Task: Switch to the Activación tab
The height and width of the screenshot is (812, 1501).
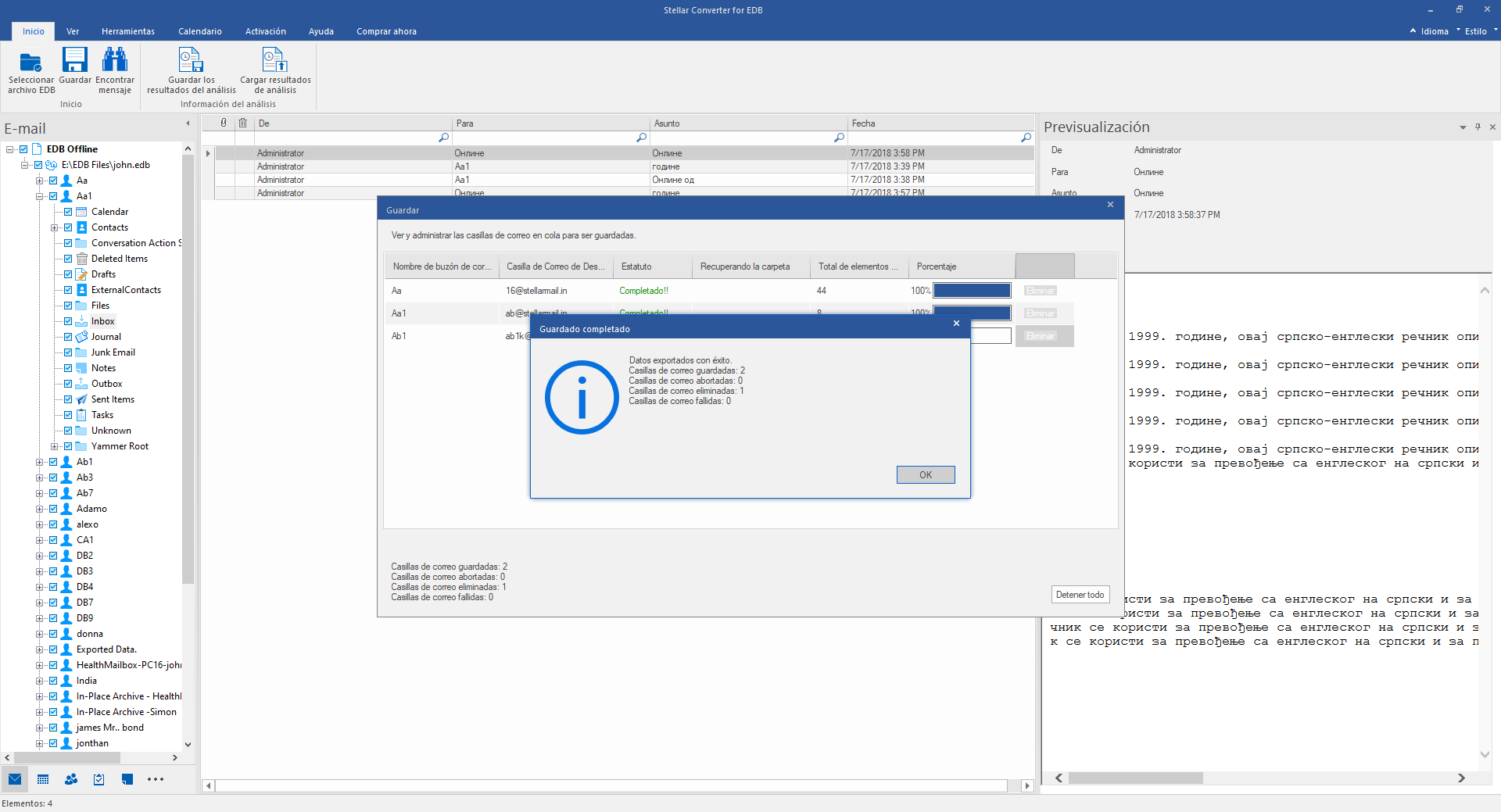Action: click(x=266, y=31)
